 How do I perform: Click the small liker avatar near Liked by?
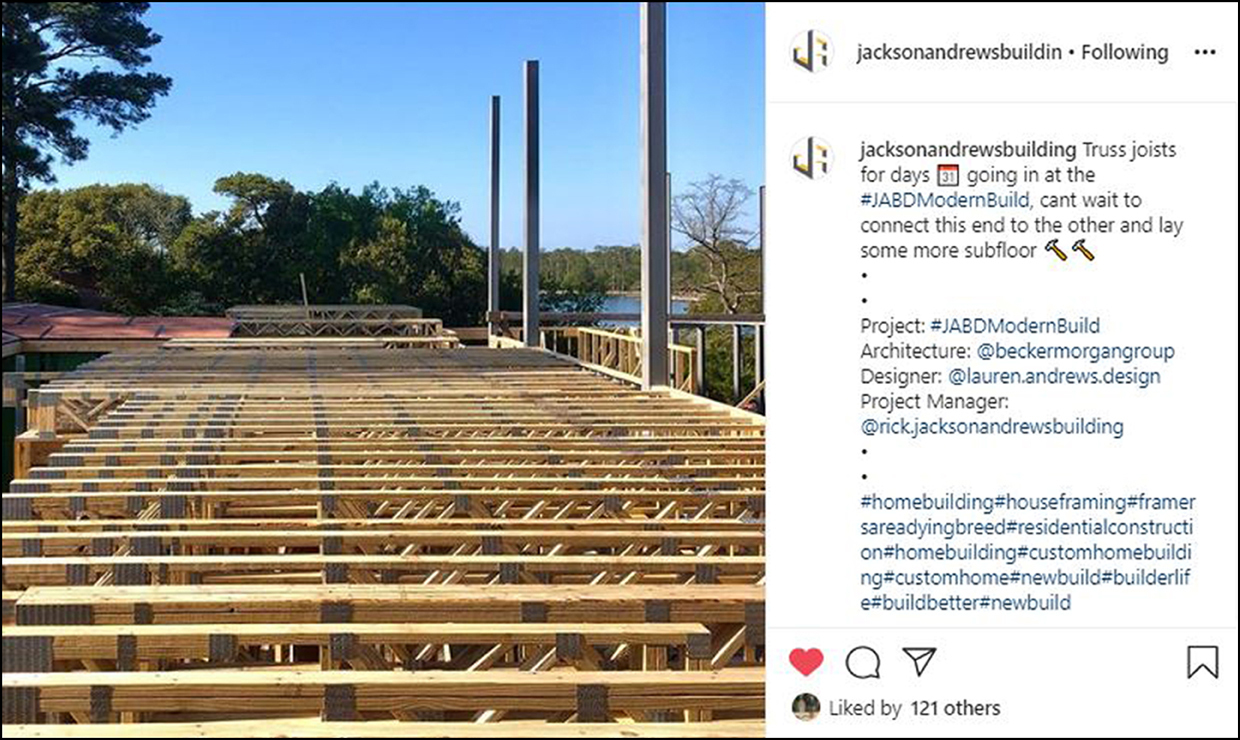point(805,707)
